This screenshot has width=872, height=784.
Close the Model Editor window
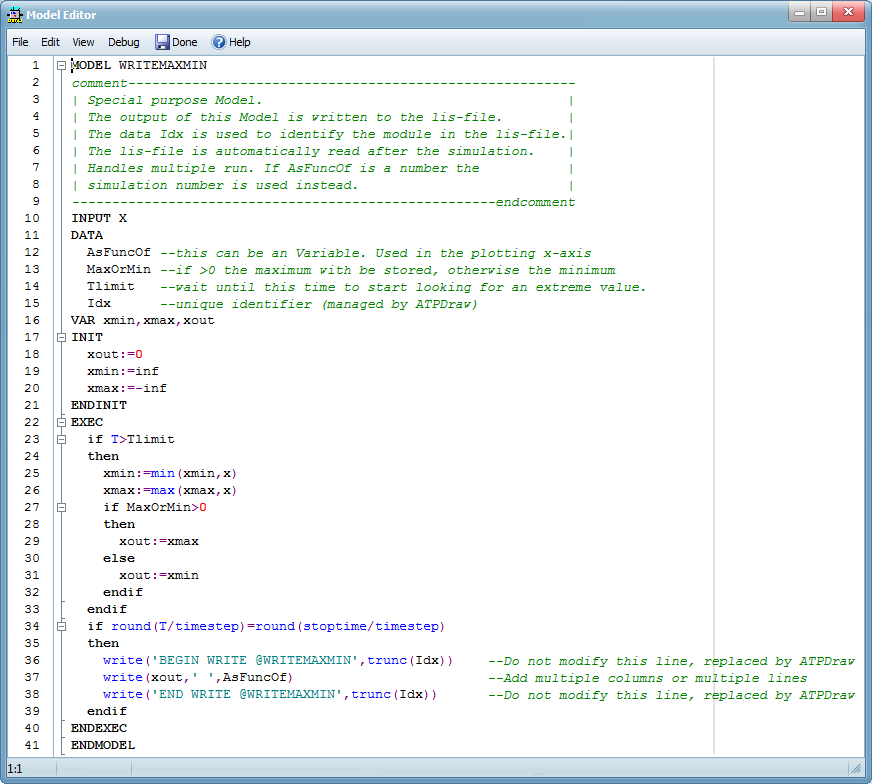coord(848,12)
